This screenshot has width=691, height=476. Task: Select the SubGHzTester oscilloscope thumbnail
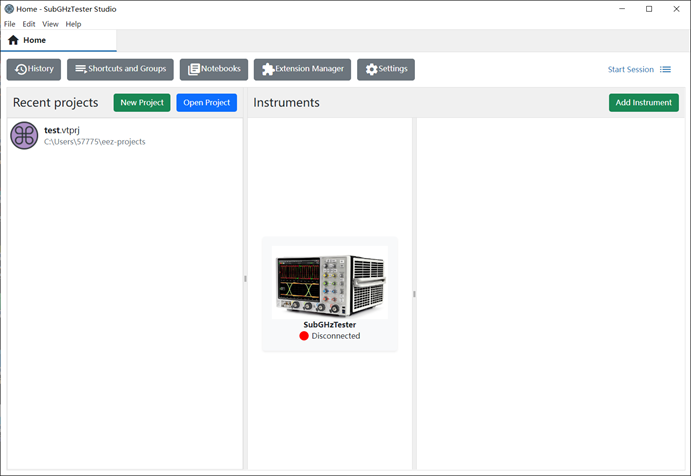pyautogui.click(x=329, y=282)
